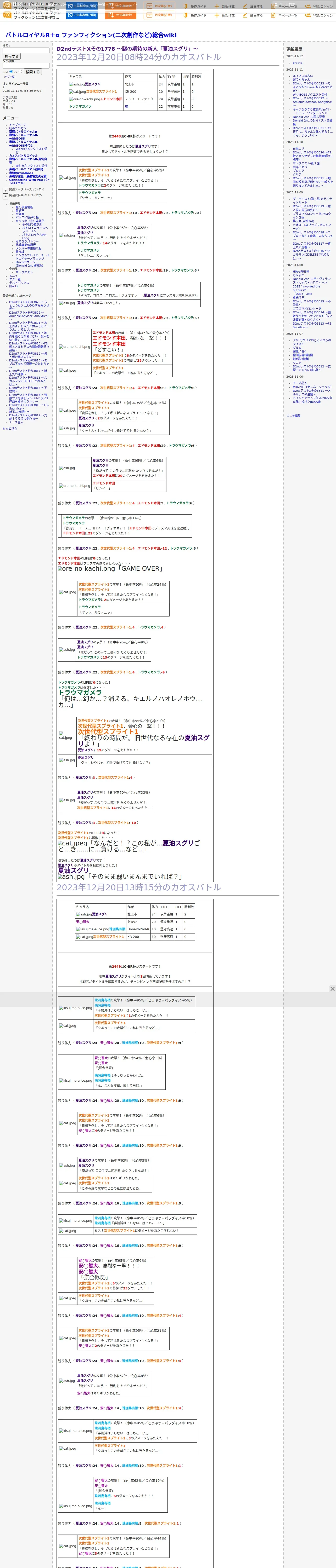Open the wiki title link at page top

click(x=91, y=35)
